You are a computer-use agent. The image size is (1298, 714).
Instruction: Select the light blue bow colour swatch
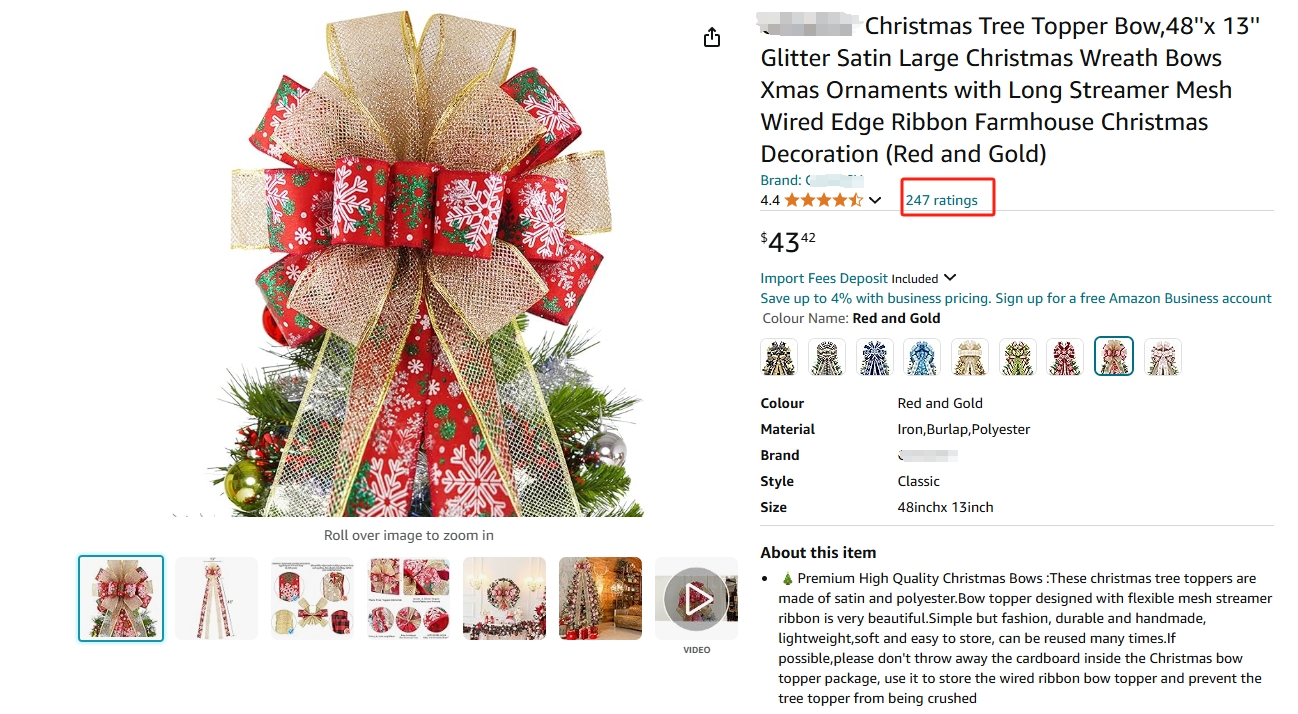[x=922, y=357]
